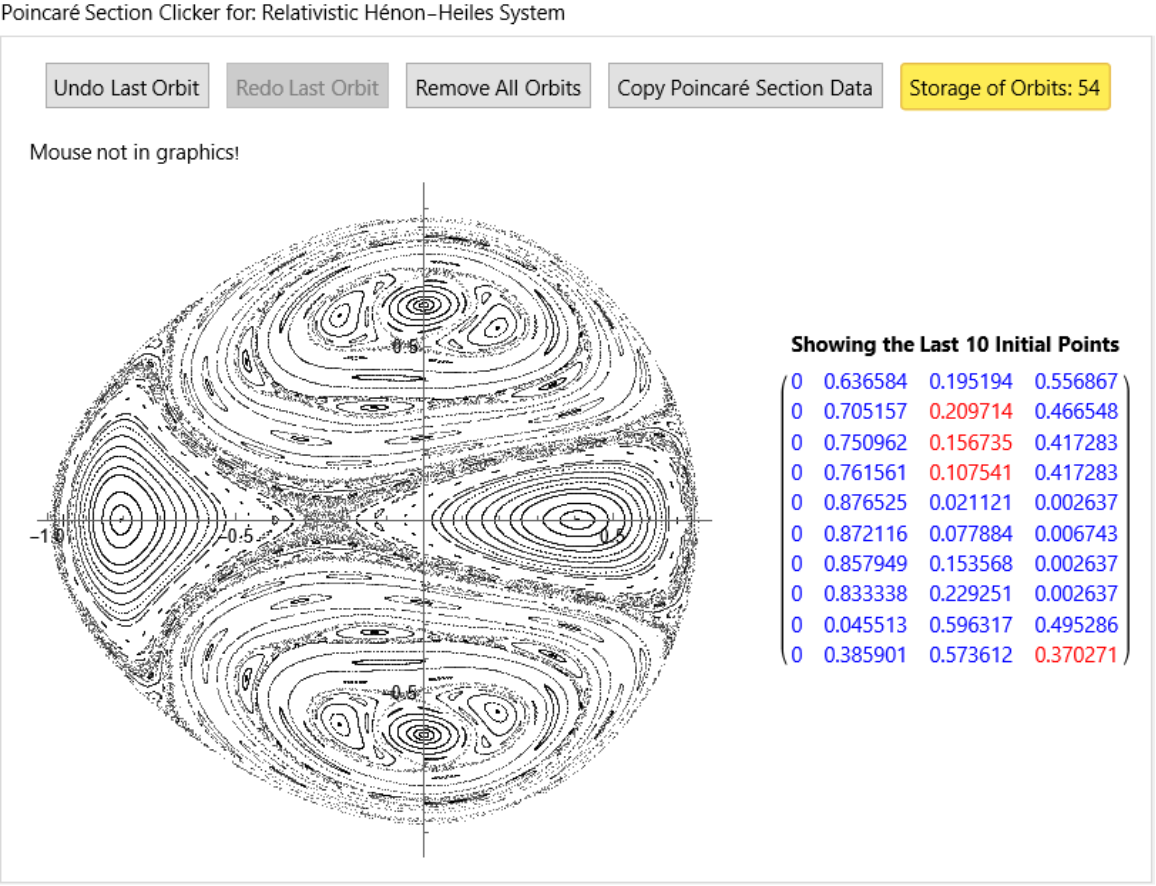Click the "Mouse not in graphics!" status text
The width and height of the screenshot is (1156, 886).
tap(135, 153)
